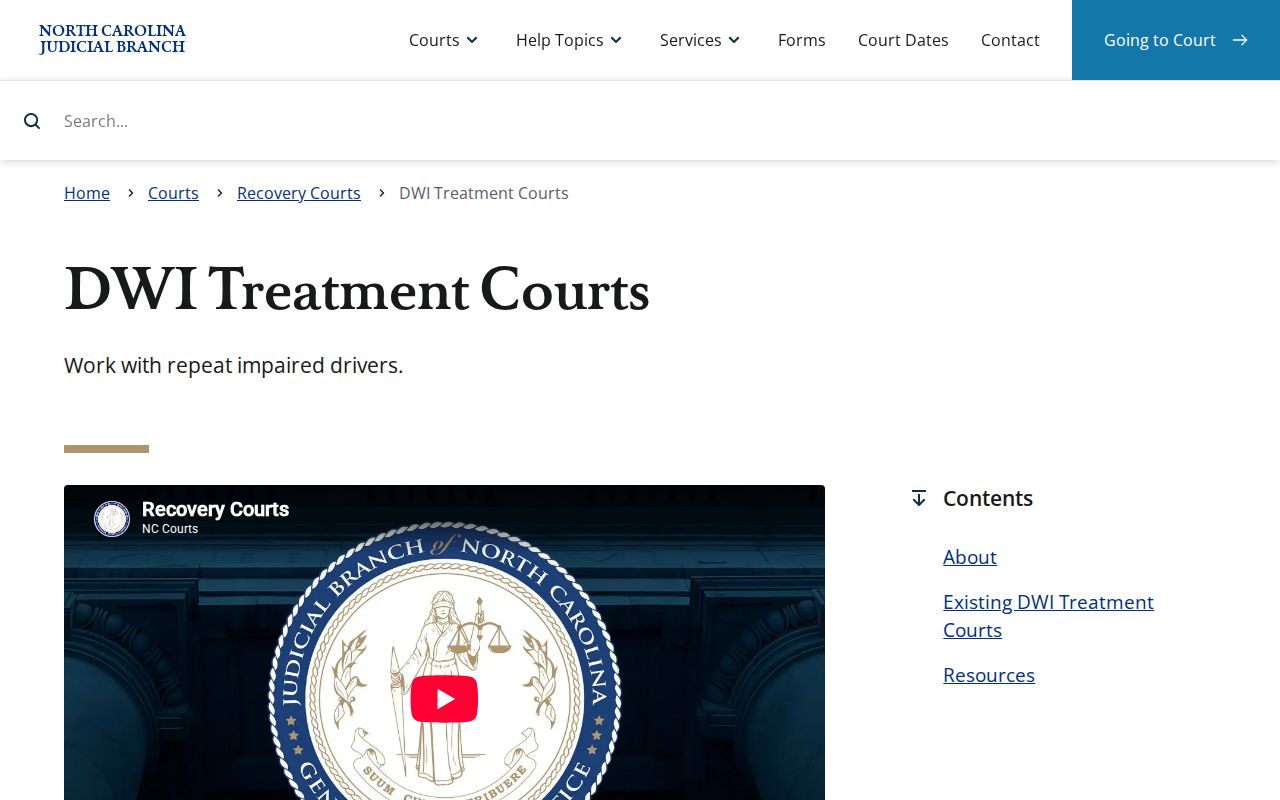Open the Recovery Courts breadcrumb link
Screen dimensions: 1280x800
299,193
